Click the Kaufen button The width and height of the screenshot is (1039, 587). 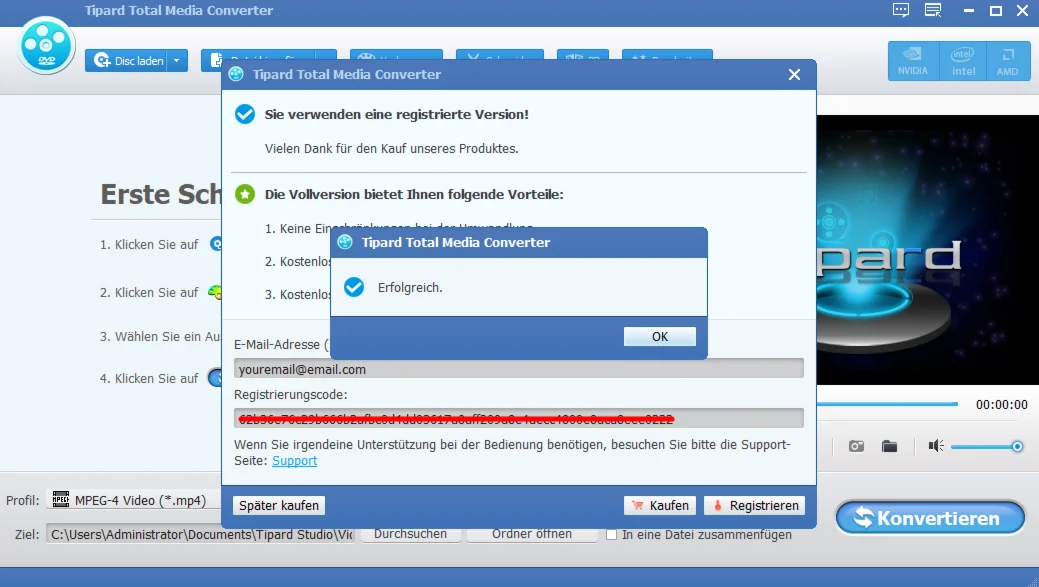tap(660, 506)
